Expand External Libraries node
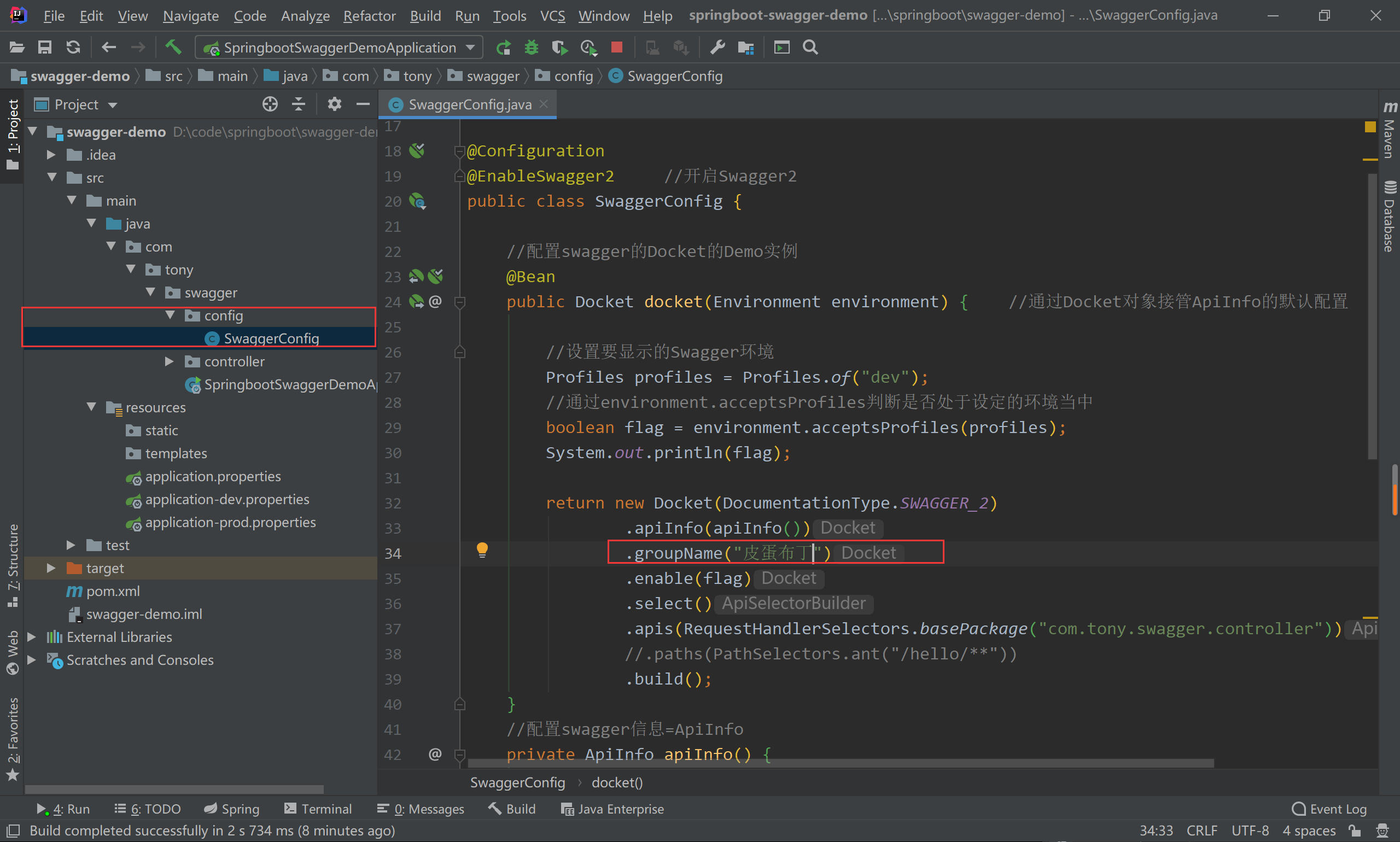The image size is (1400, 842). pos(32,636)
